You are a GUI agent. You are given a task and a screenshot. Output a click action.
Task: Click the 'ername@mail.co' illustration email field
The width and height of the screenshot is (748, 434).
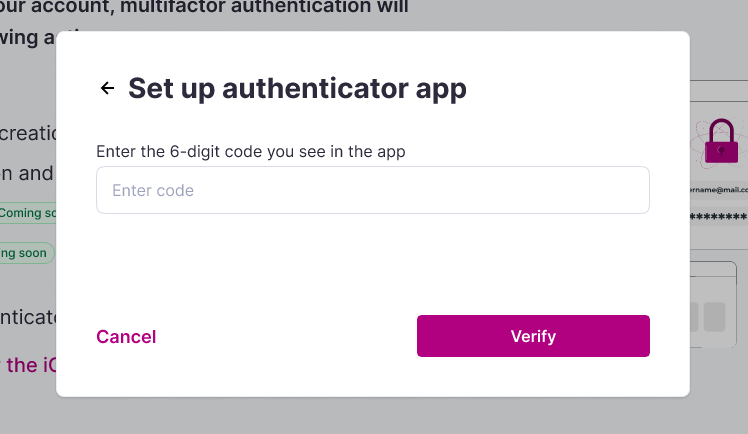[719, 190]
